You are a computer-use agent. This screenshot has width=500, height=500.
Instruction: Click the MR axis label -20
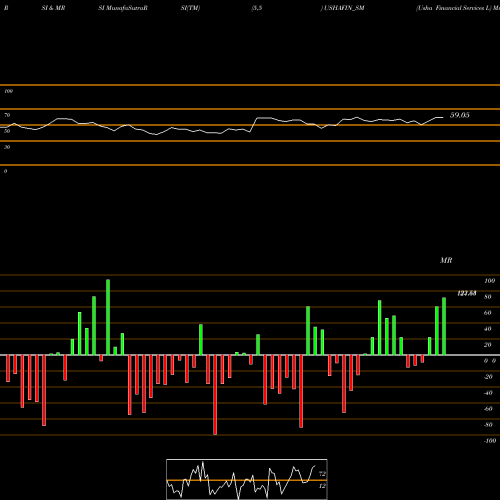488,377
